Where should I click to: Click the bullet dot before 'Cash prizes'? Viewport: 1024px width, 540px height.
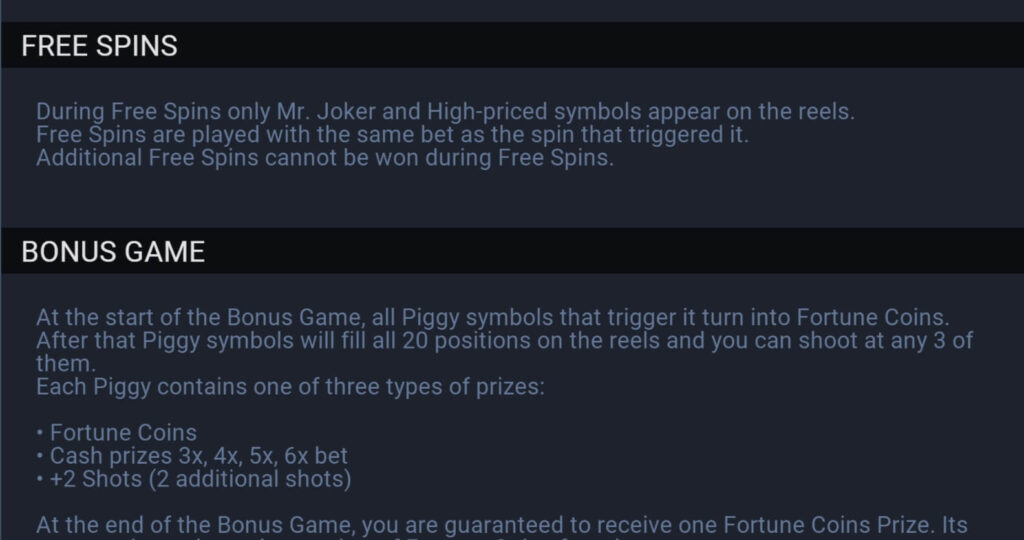40,456
